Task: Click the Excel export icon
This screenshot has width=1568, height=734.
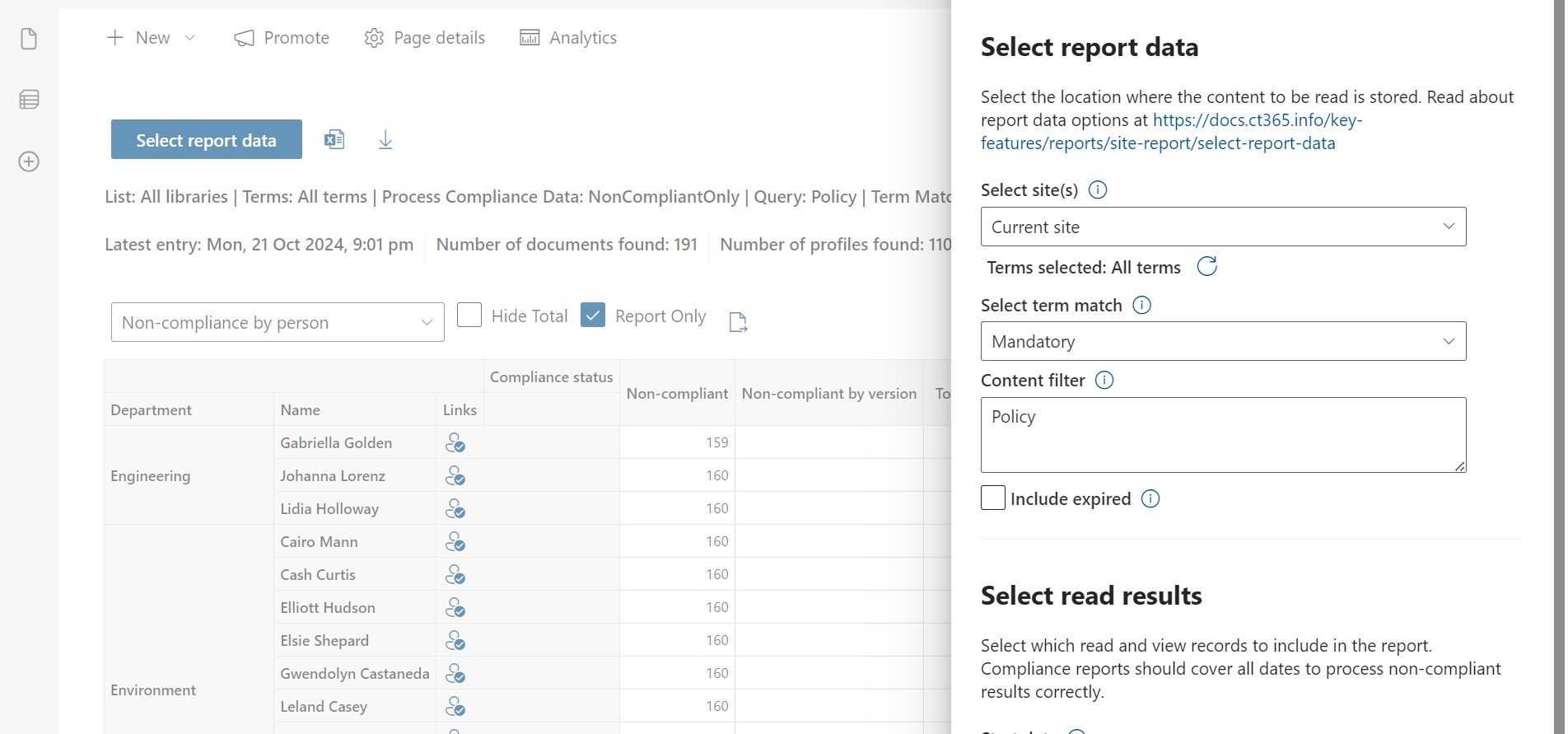Action: 334,140
